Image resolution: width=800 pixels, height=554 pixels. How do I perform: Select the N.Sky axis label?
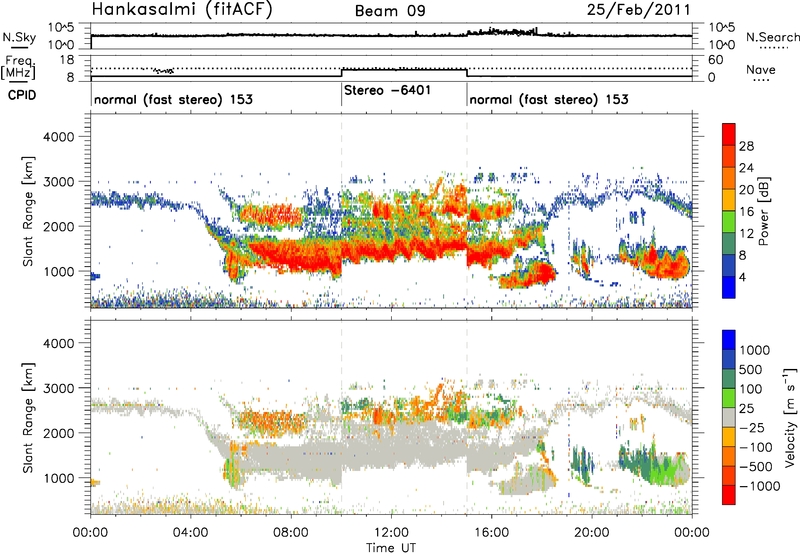click(19, 37)
